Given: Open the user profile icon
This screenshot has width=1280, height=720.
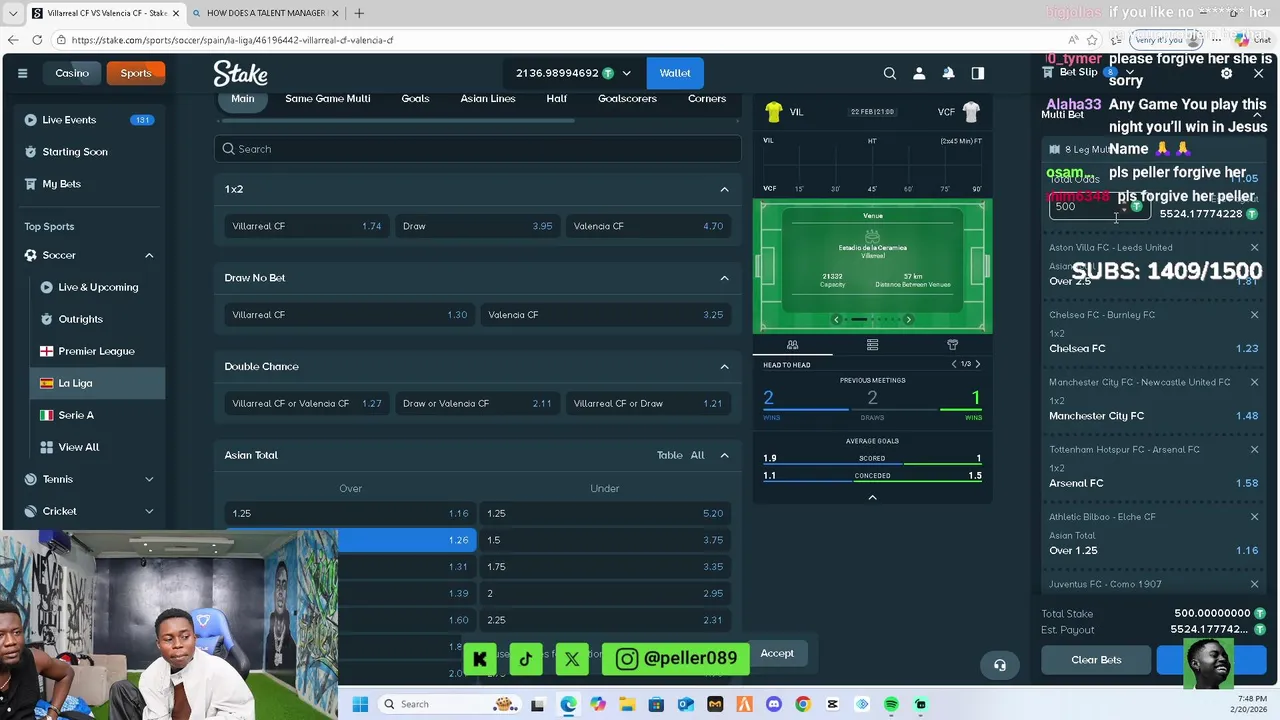Looking at the screenshot, I should tap(919, 73).
